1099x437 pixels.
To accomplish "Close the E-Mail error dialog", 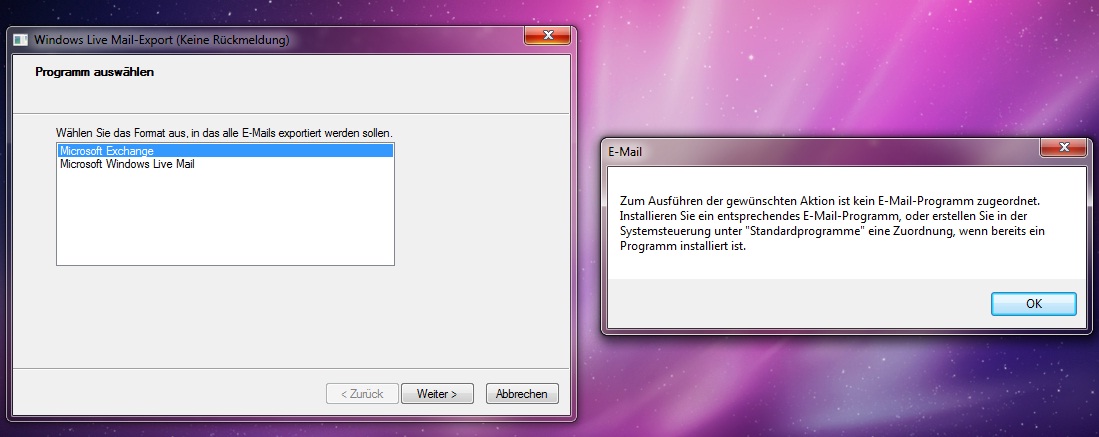I will 1063,147.
